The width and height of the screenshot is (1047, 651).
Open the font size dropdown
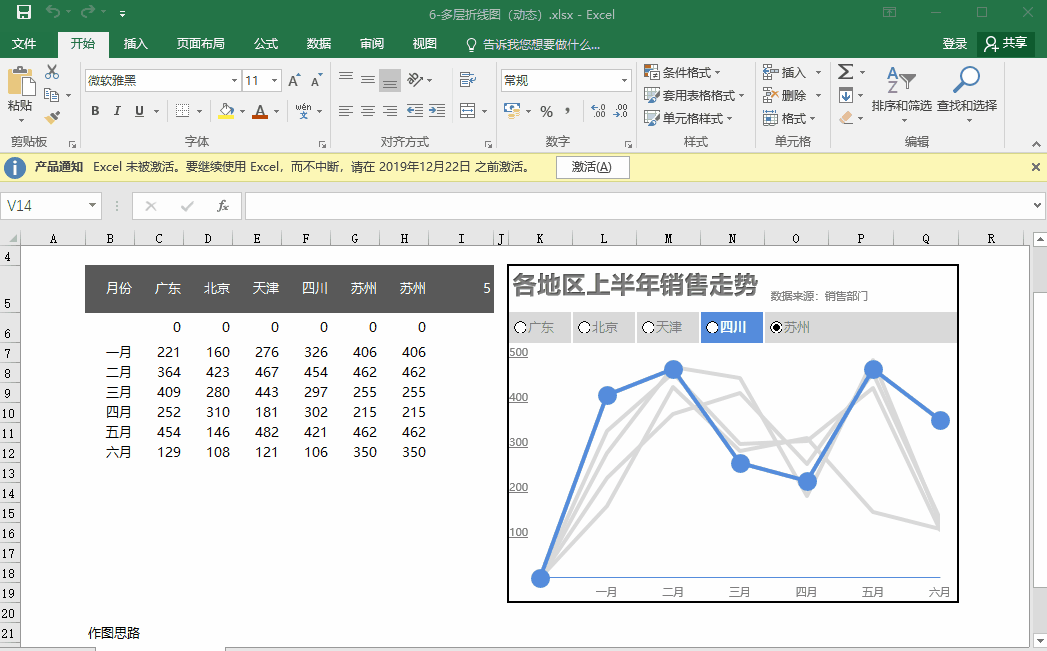pos(274,80)
